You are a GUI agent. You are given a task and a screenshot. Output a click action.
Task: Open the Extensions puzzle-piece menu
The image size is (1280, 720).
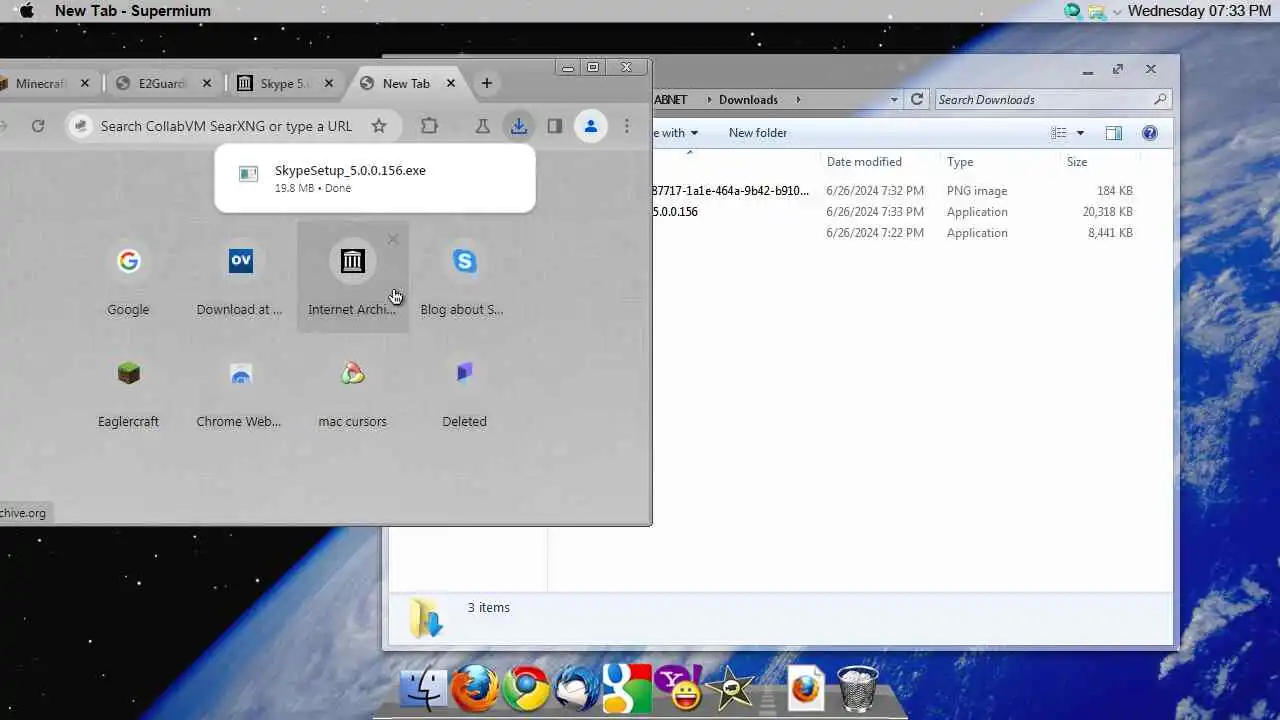click(x=429, y=126)
